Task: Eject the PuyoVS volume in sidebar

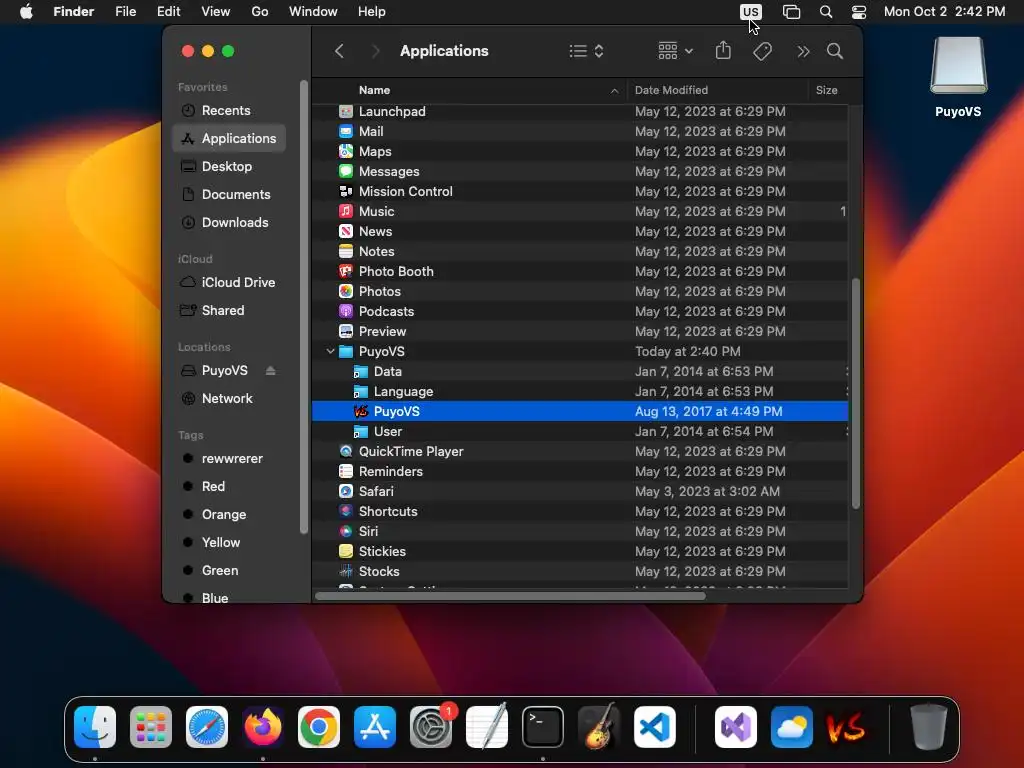Action: (x=270, y=371)
